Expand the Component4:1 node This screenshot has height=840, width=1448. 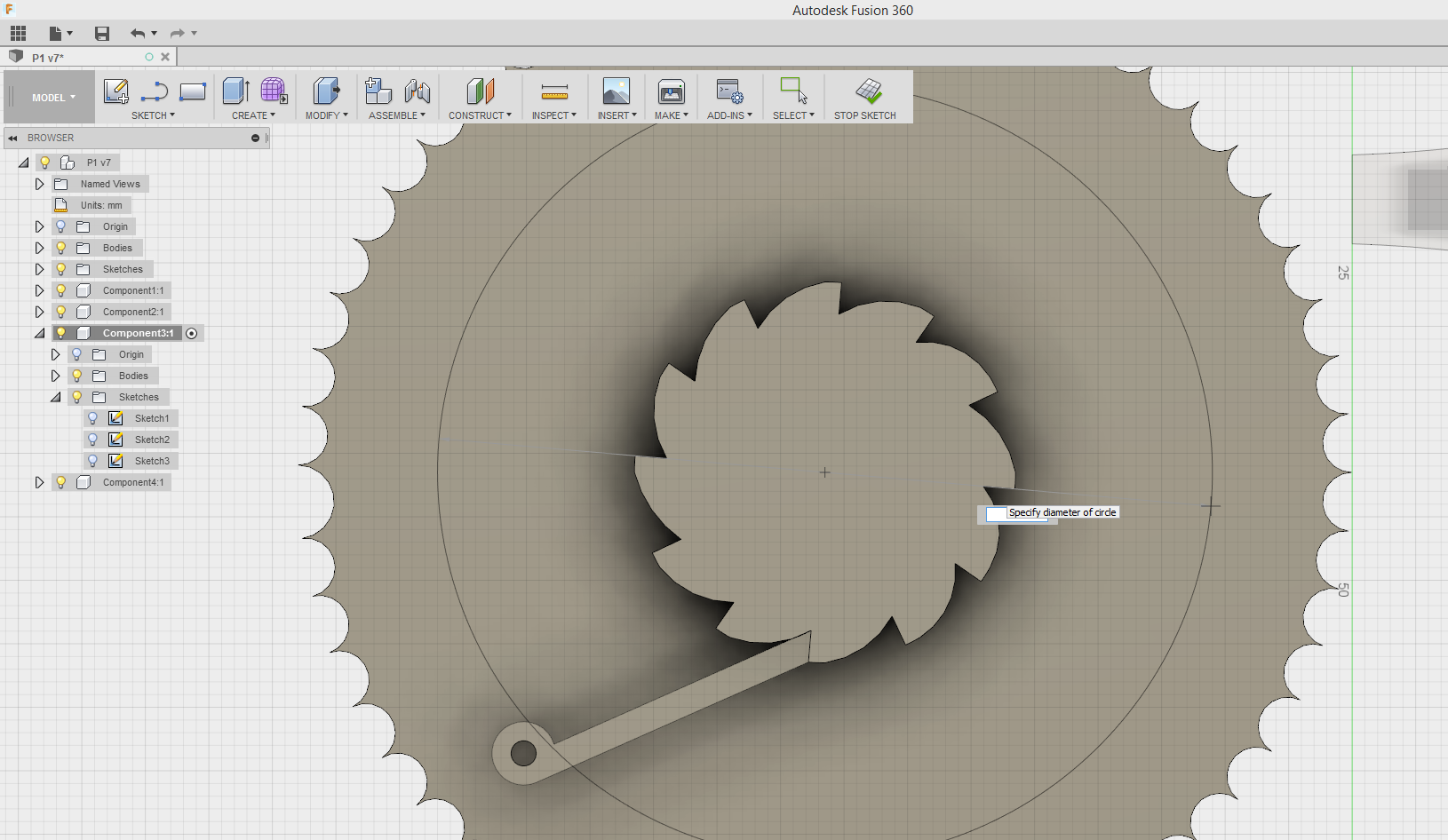[x=39, y=482]
